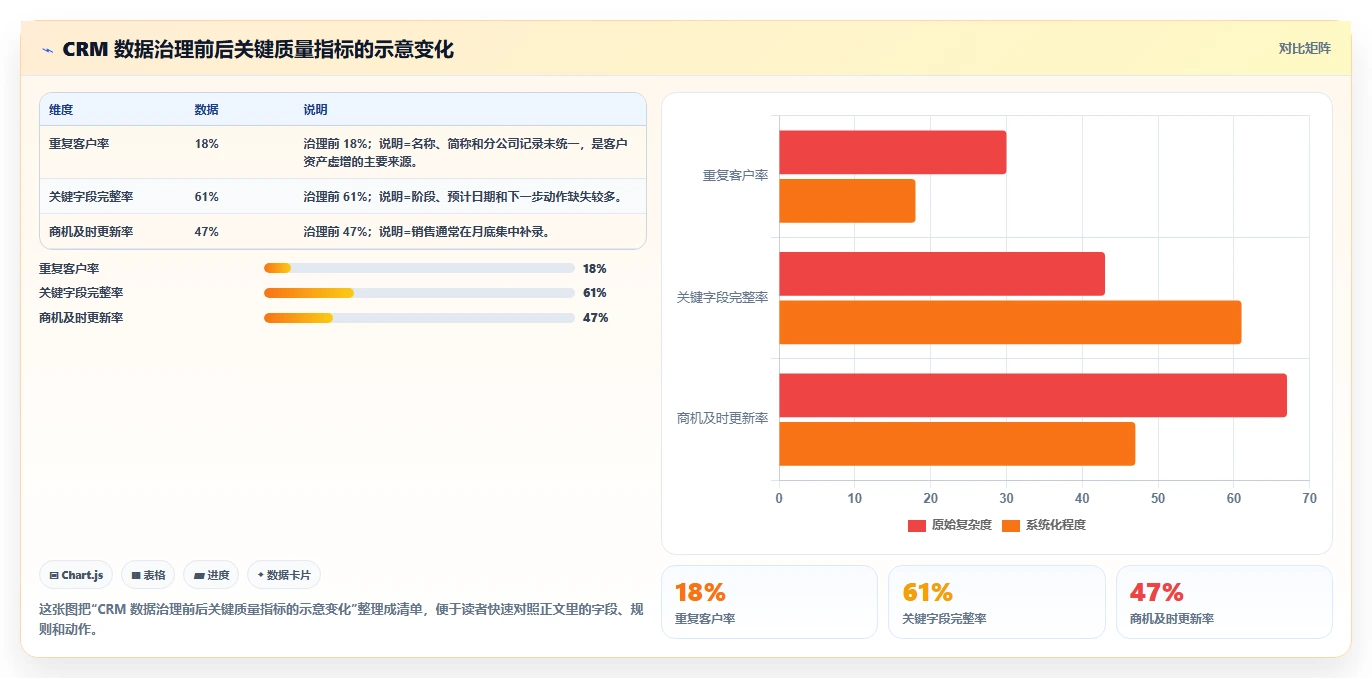Open the 18% 重复客户率 data card
This screenshot has width=1372, height=678.
pos(769,602)
